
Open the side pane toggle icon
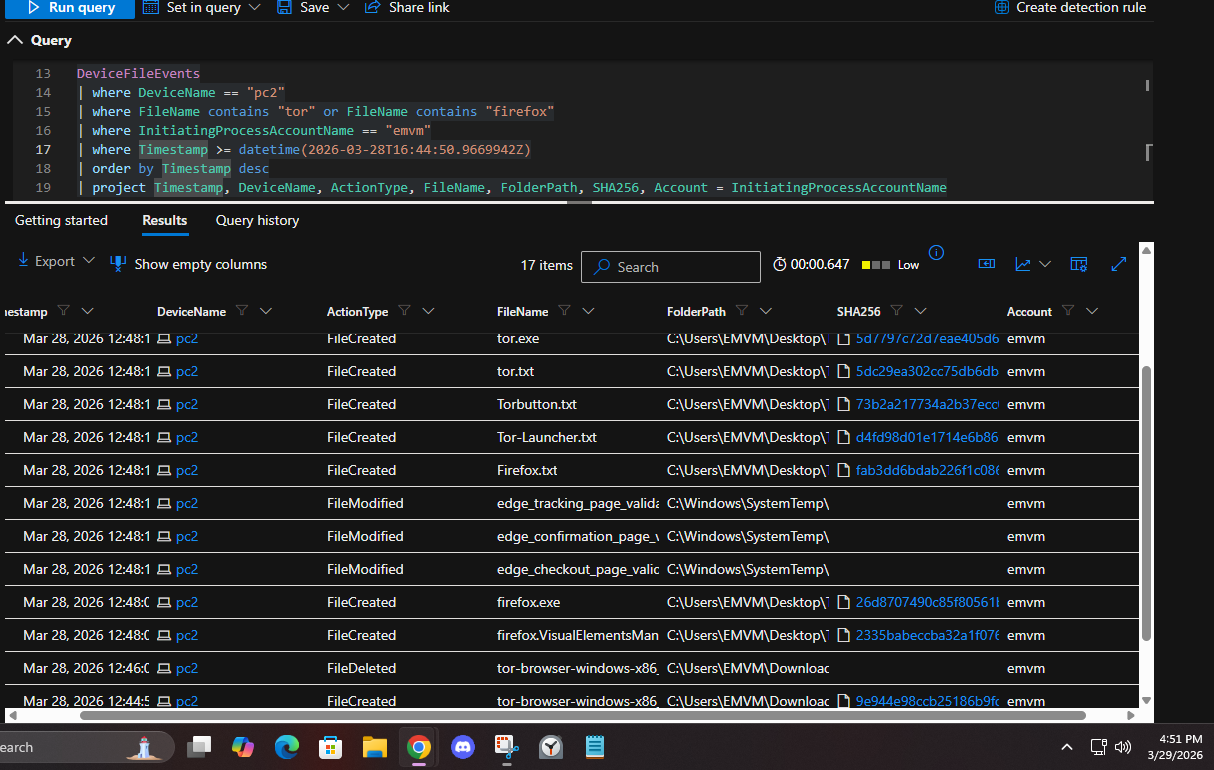click(x=987, y=264)
